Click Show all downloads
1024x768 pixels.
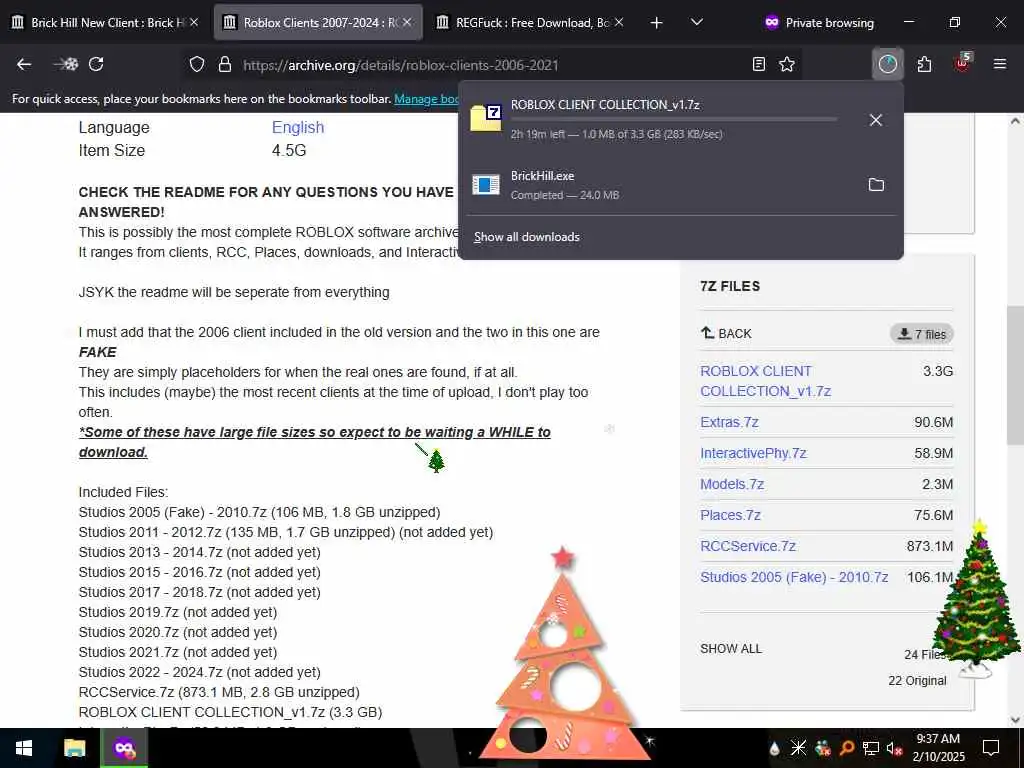coord(526,237)
